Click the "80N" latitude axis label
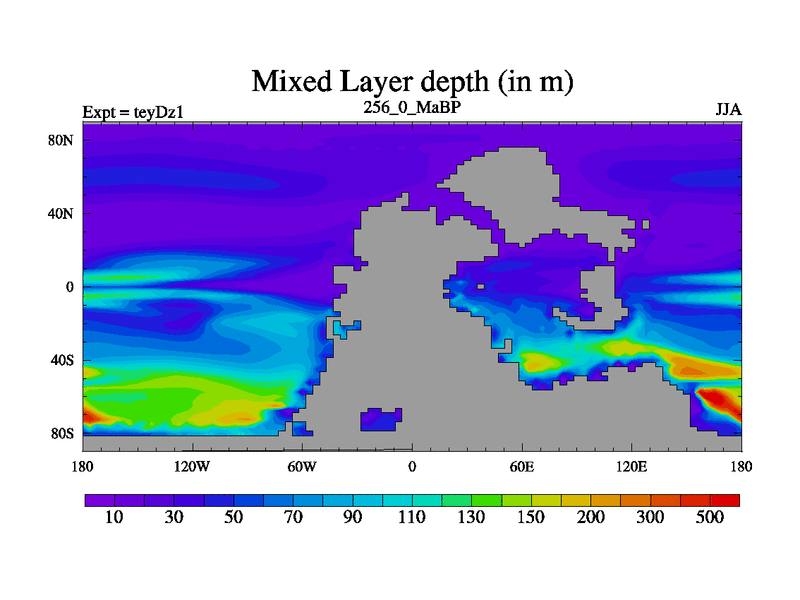The height and width of the screenshot is (600, 800). pyautogui.click(x=62, y=140)
